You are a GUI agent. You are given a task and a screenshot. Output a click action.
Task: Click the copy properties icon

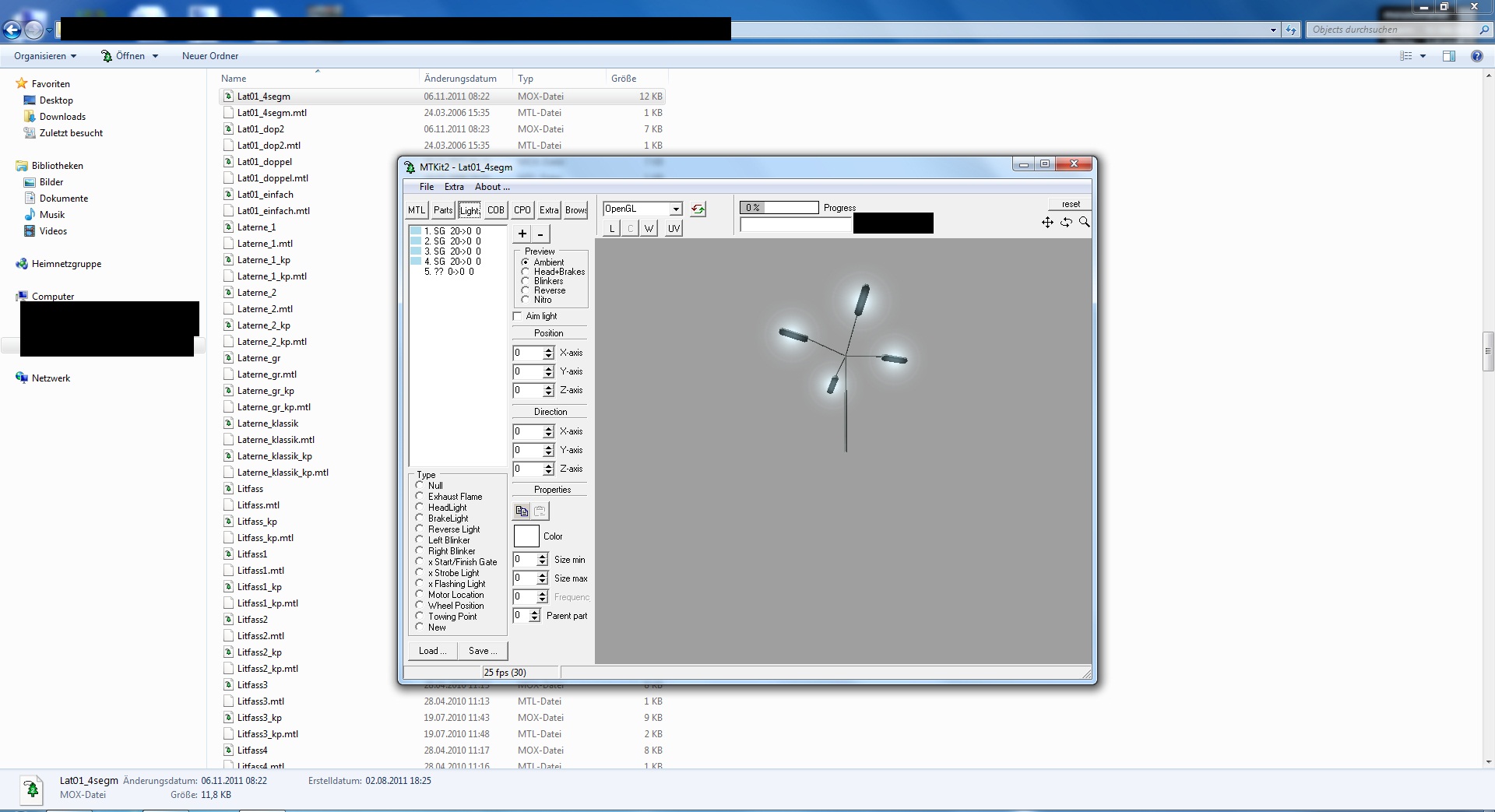click(x=522, y=511)
